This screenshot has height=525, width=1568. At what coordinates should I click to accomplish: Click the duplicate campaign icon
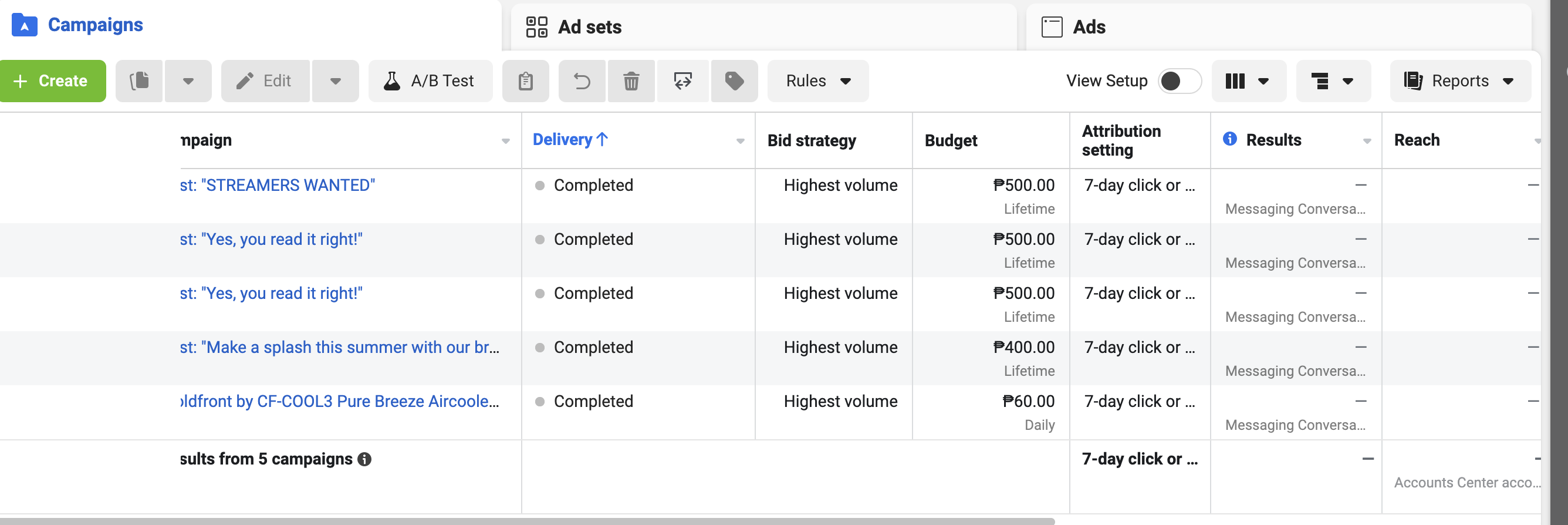pyautogui.click(x=140, y=81)
